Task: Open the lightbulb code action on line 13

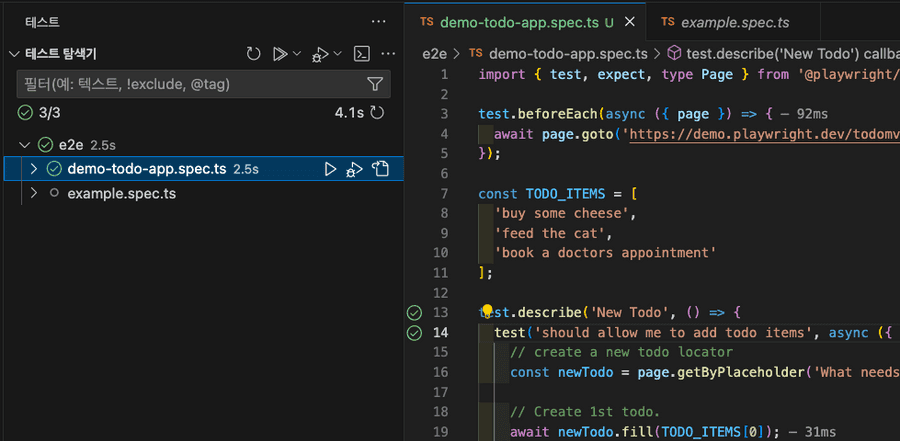Action: (487, 311)
